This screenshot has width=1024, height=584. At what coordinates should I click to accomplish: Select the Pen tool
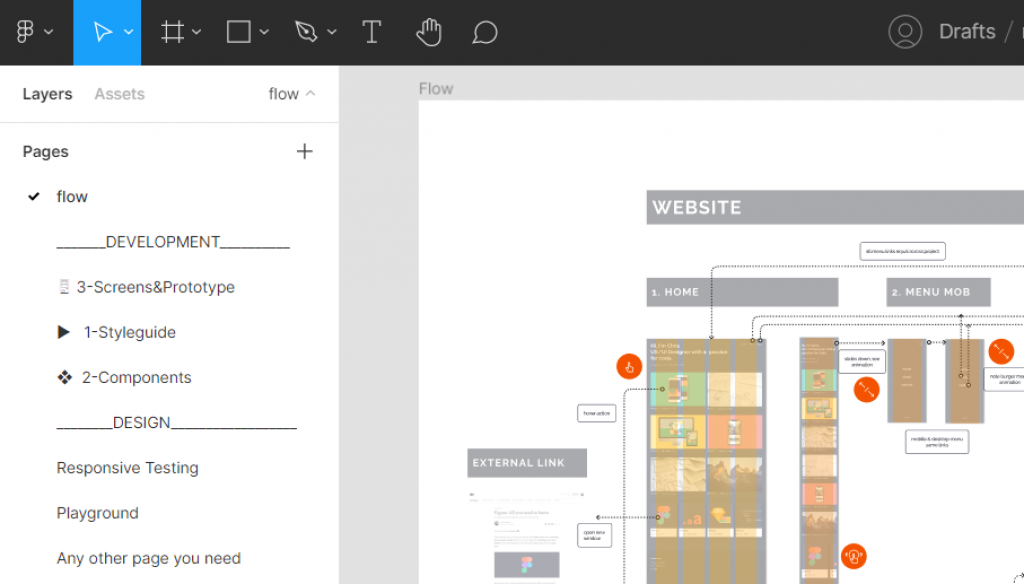pyautogui.click(x=305, y=32)
